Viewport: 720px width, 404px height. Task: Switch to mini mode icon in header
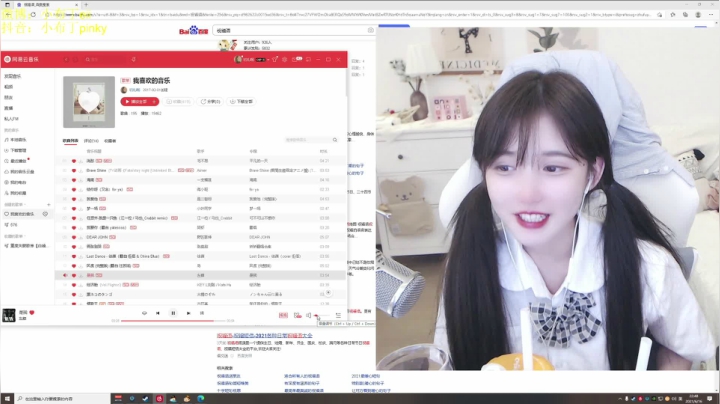309,59
